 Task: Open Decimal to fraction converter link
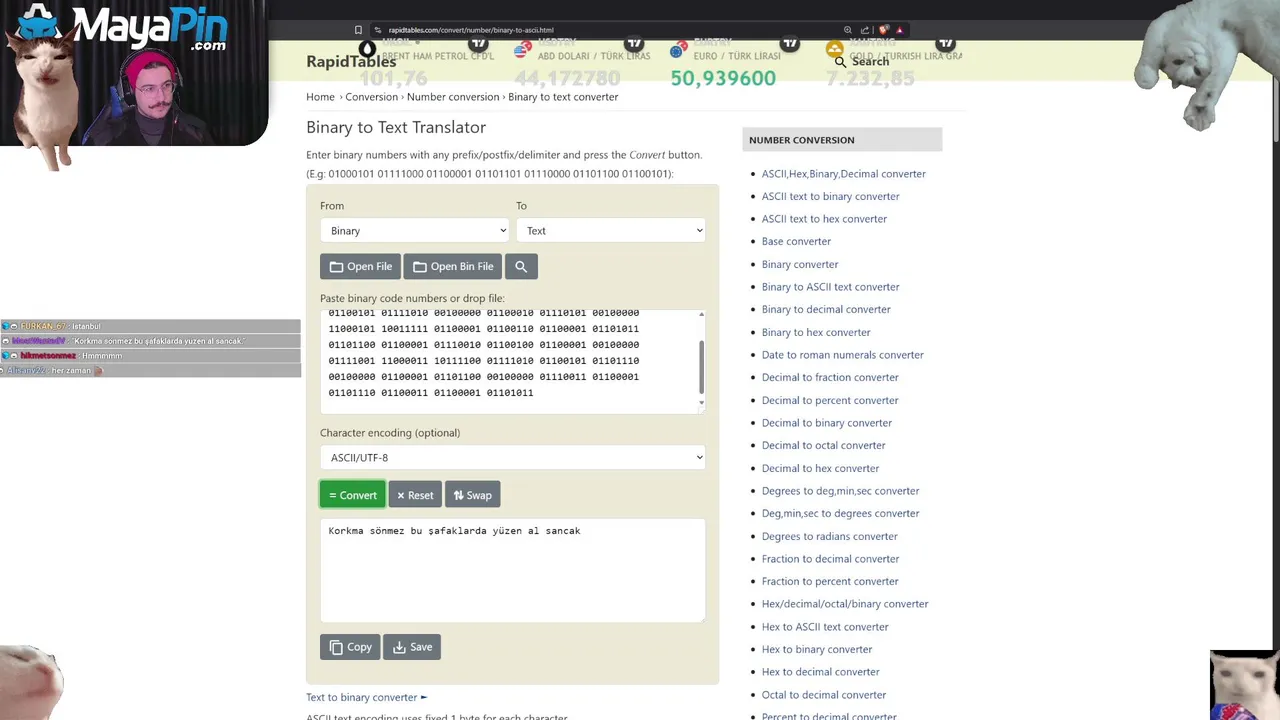pyautogui.click(x=830, y=377)
